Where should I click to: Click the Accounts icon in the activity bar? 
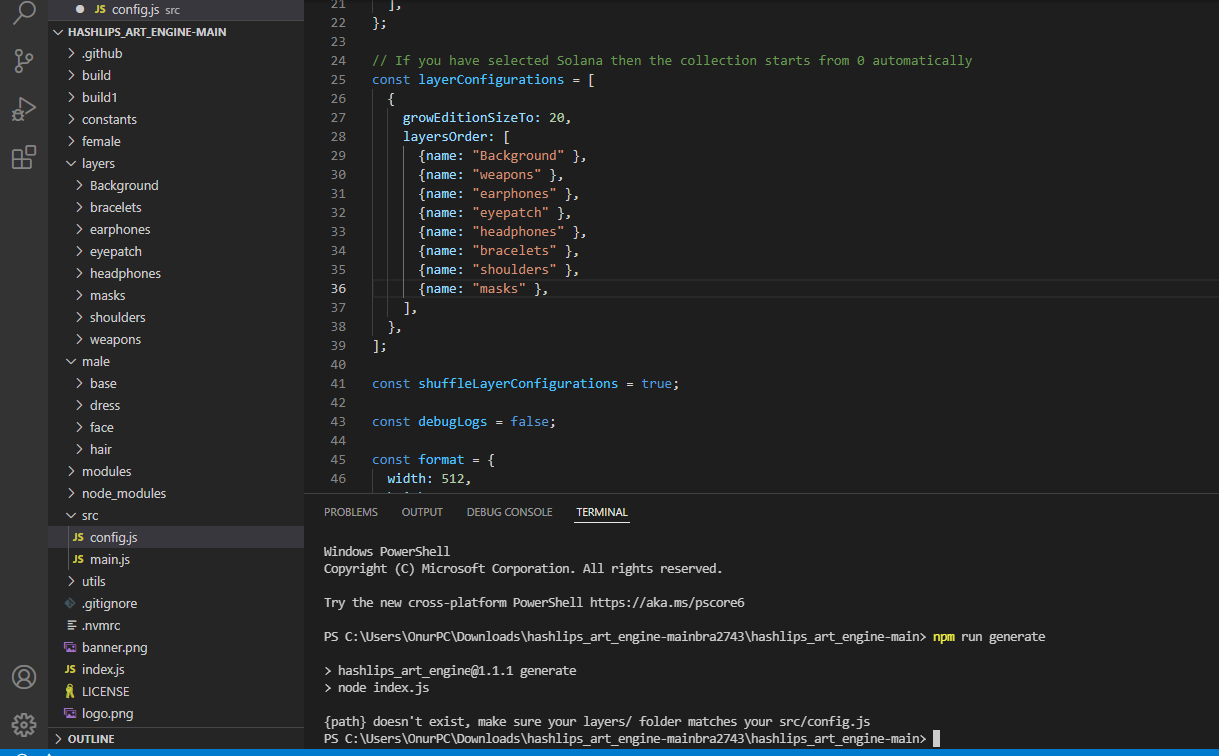click(23, 677)
